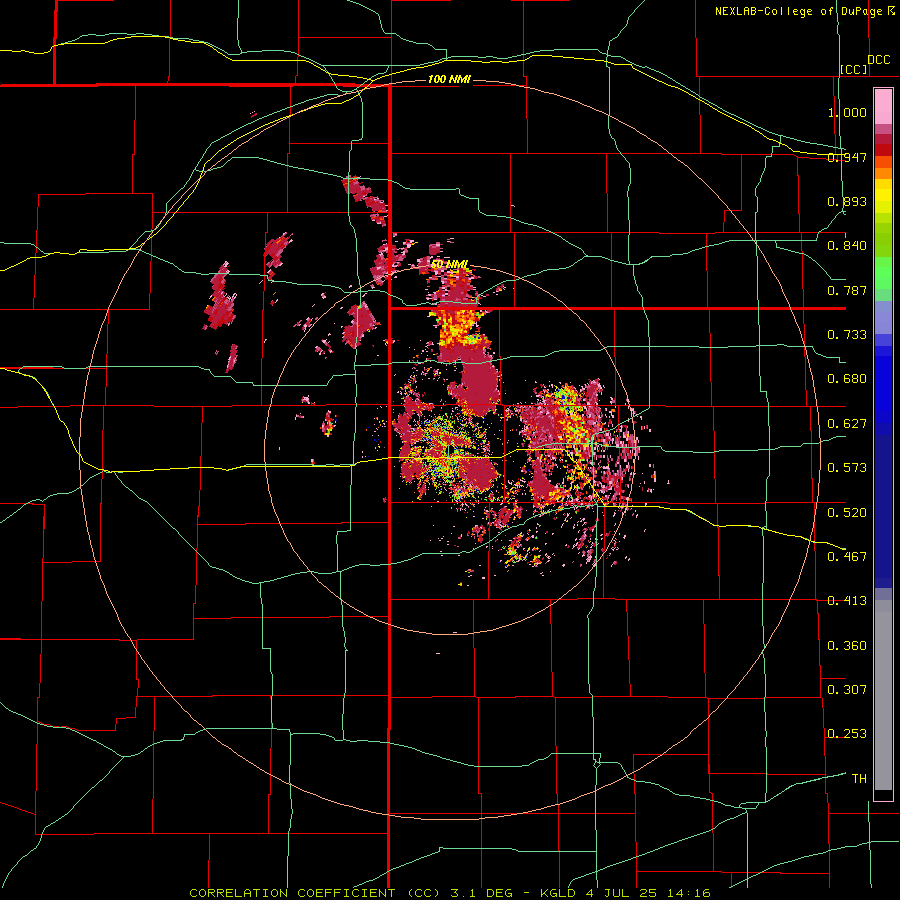This screenshot has width=900, height=900.
Task: Click the 0.787 scale label
Action: [x=847, y=290]
